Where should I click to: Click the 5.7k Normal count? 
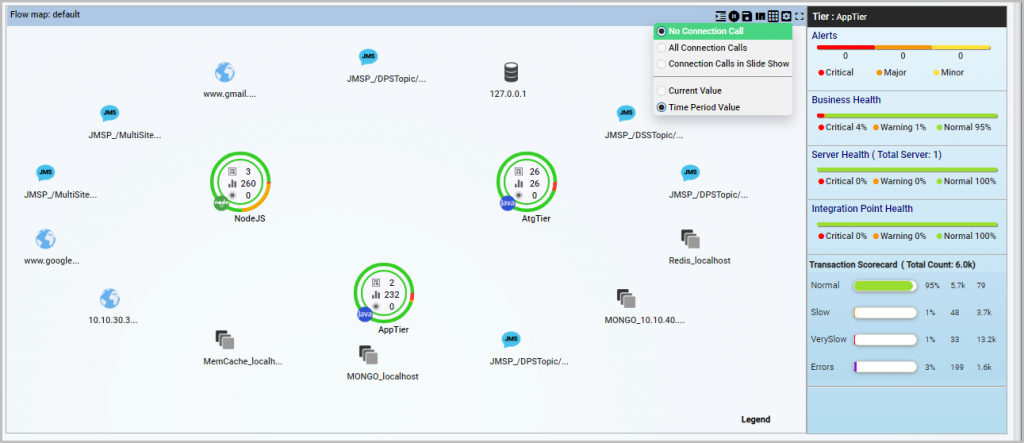point(958,286)
